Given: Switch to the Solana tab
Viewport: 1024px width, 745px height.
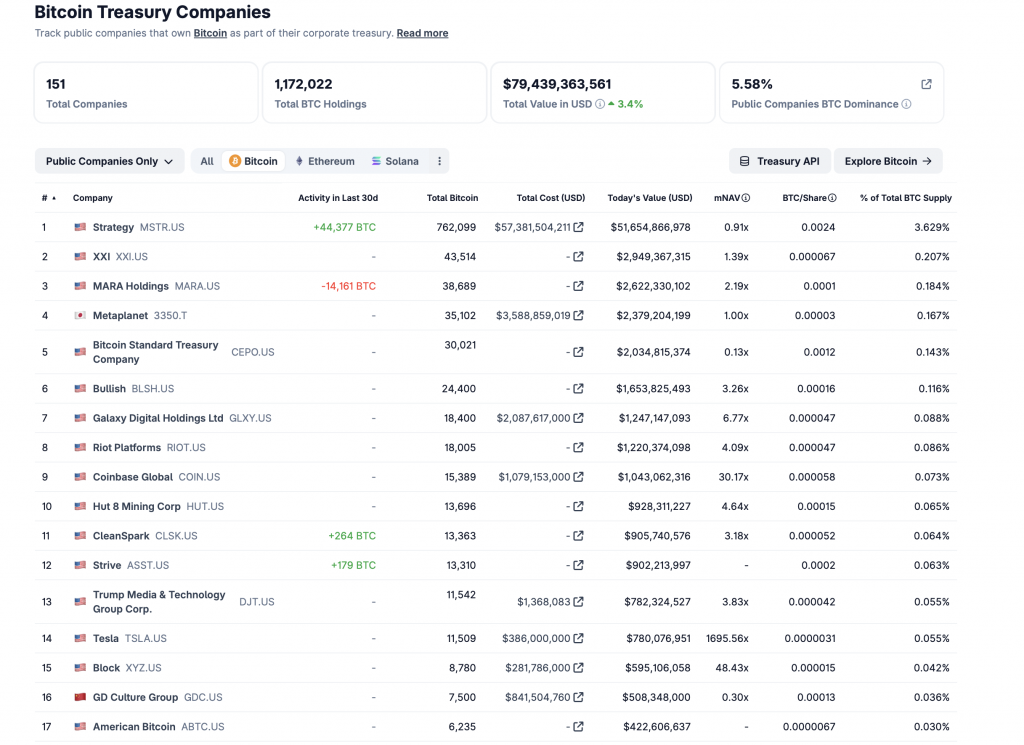Looking at the screenshot, I should point(395,161).
